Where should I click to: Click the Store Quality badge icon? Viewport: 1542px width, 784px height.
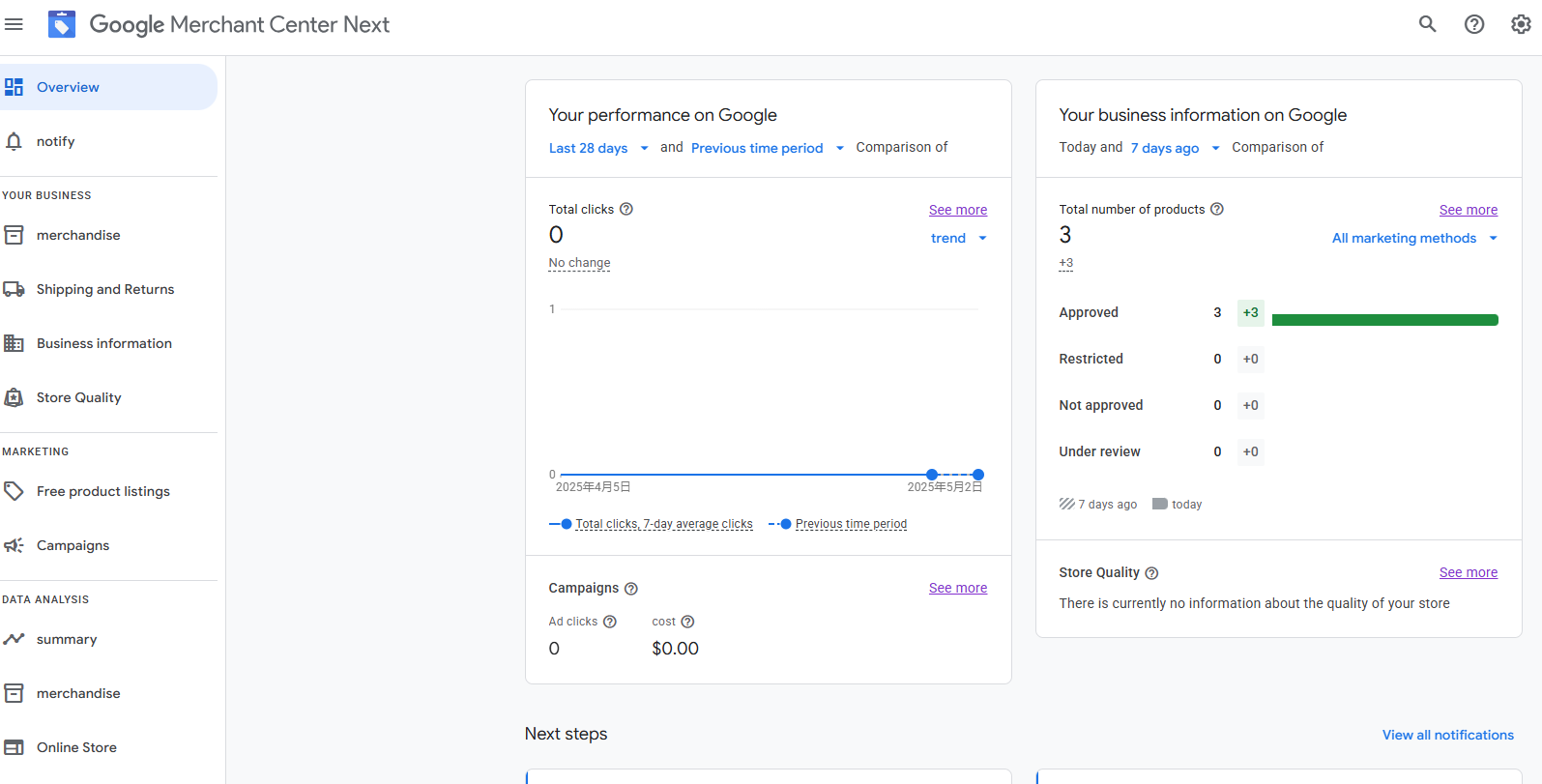coord(14,397)
